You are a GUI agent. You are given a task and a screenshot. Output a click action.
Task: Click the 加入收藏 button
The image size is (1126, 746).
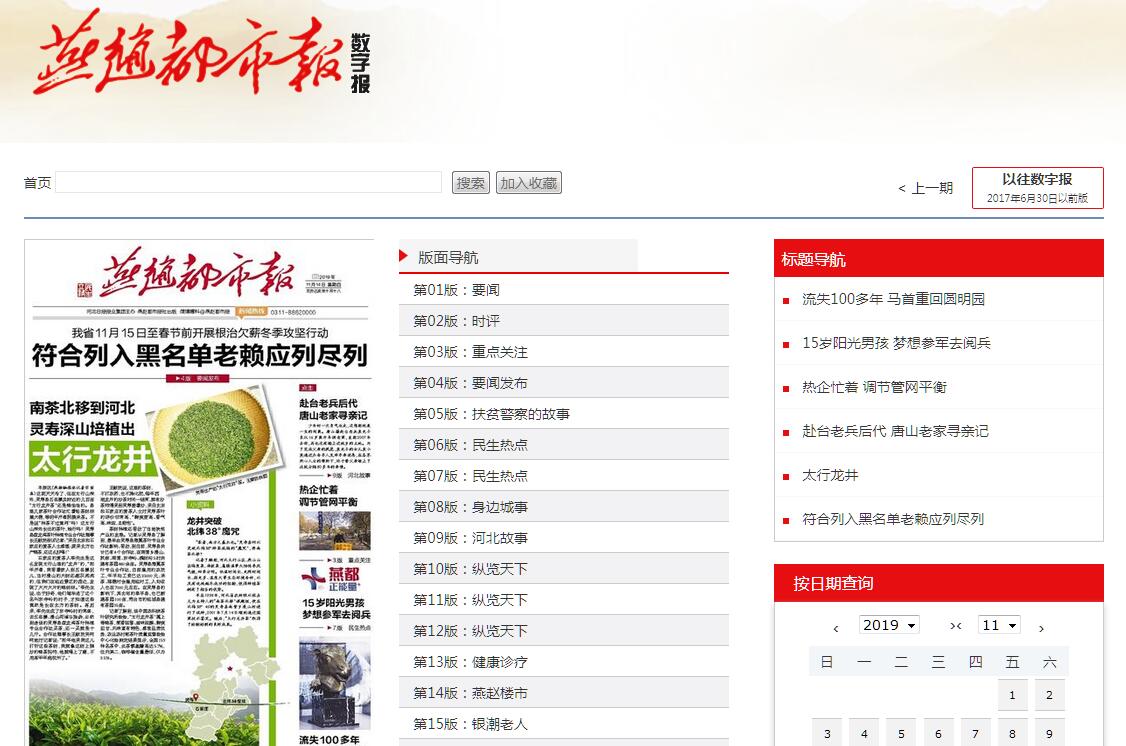pyautogui.click(x=529, y=183)
